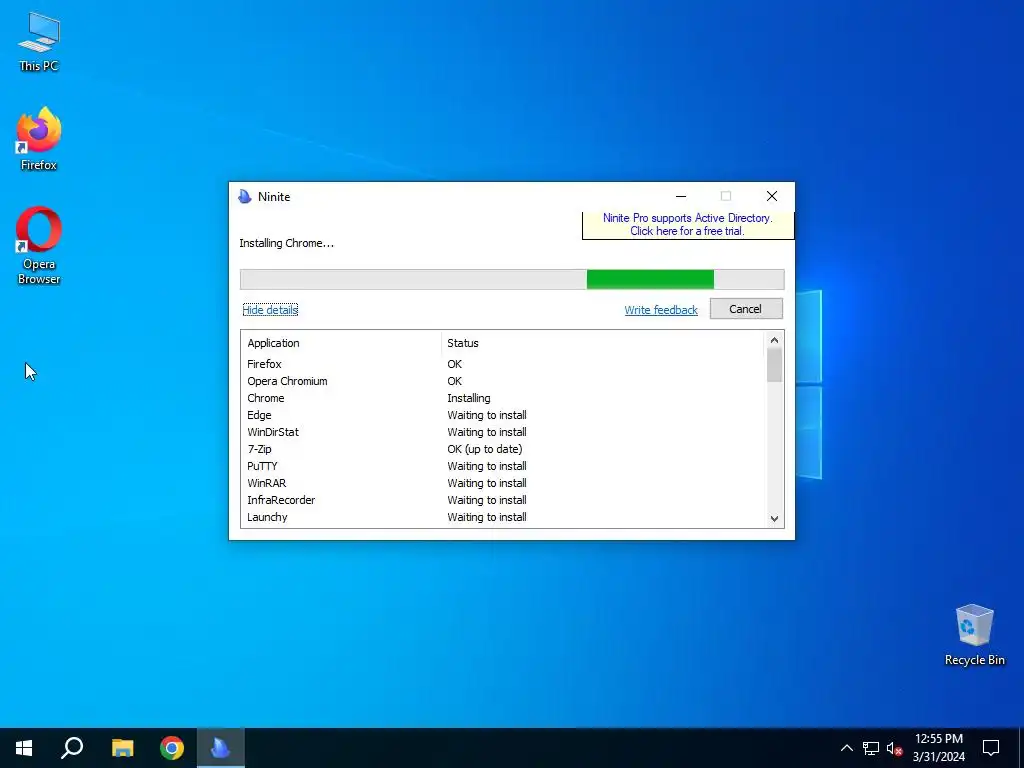1024x768 pixels.
Task: Click scroll down arrow in application list
Action: (774, 519)
